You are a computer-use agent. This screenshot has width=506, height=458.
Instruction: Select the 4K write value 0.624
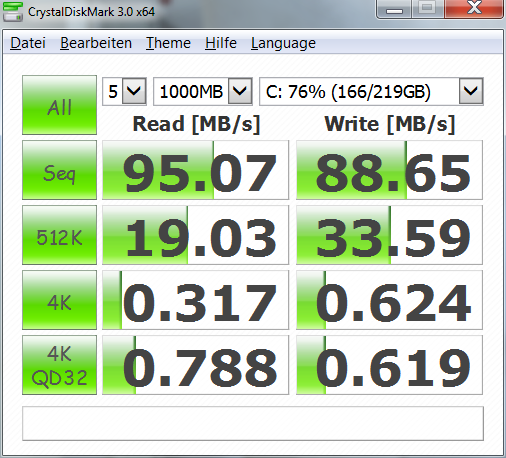click(389, 300)
